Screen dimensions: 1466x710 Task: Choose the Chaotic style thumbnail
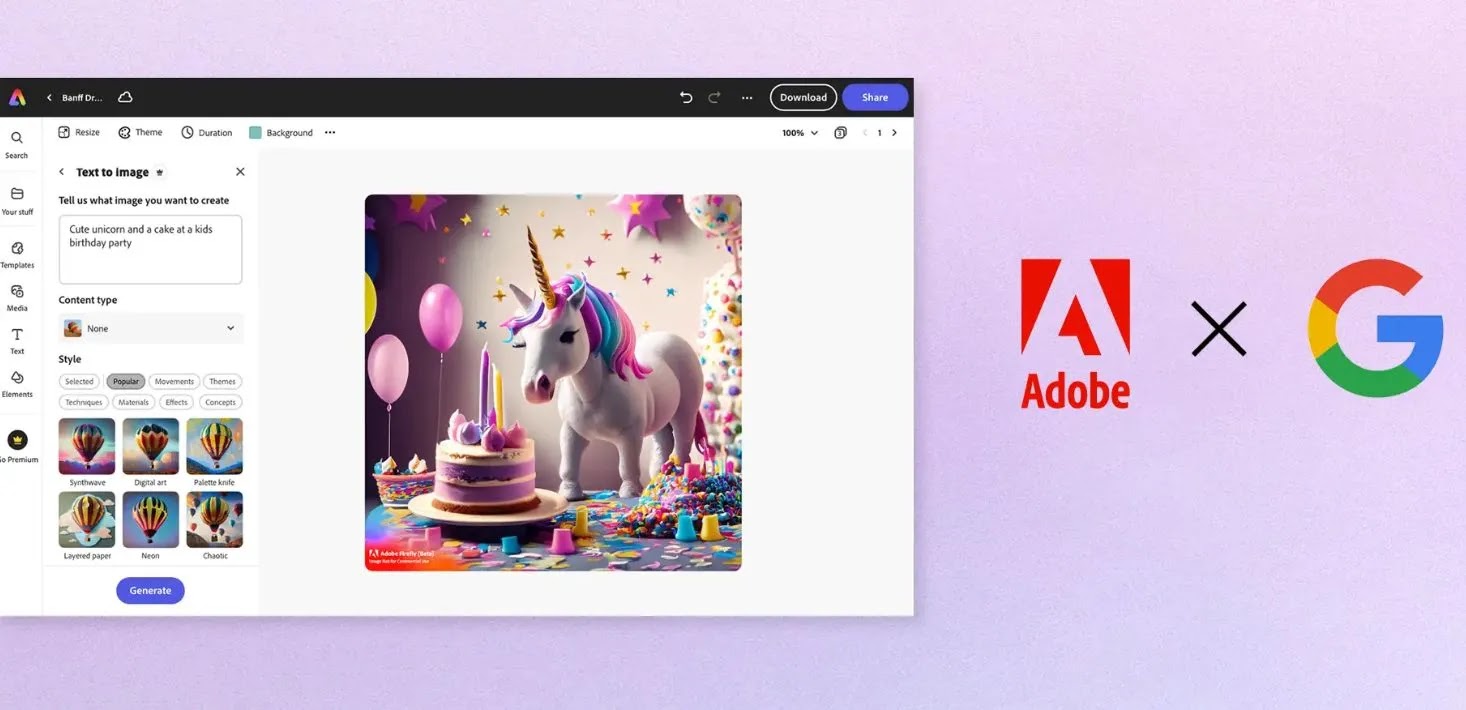click(214, 519)
